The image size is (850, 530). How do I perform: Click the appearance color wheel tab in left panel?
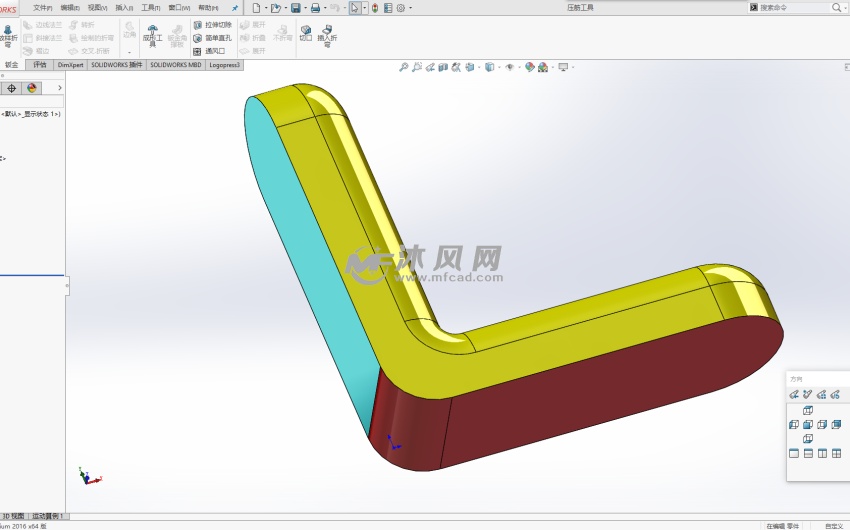tap(32, 88)
